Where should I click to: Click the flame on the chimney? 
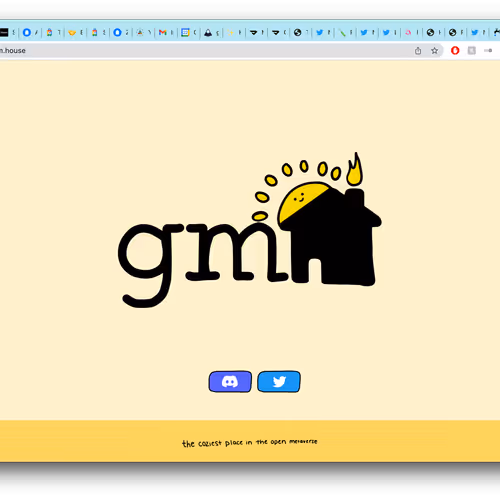355,169
